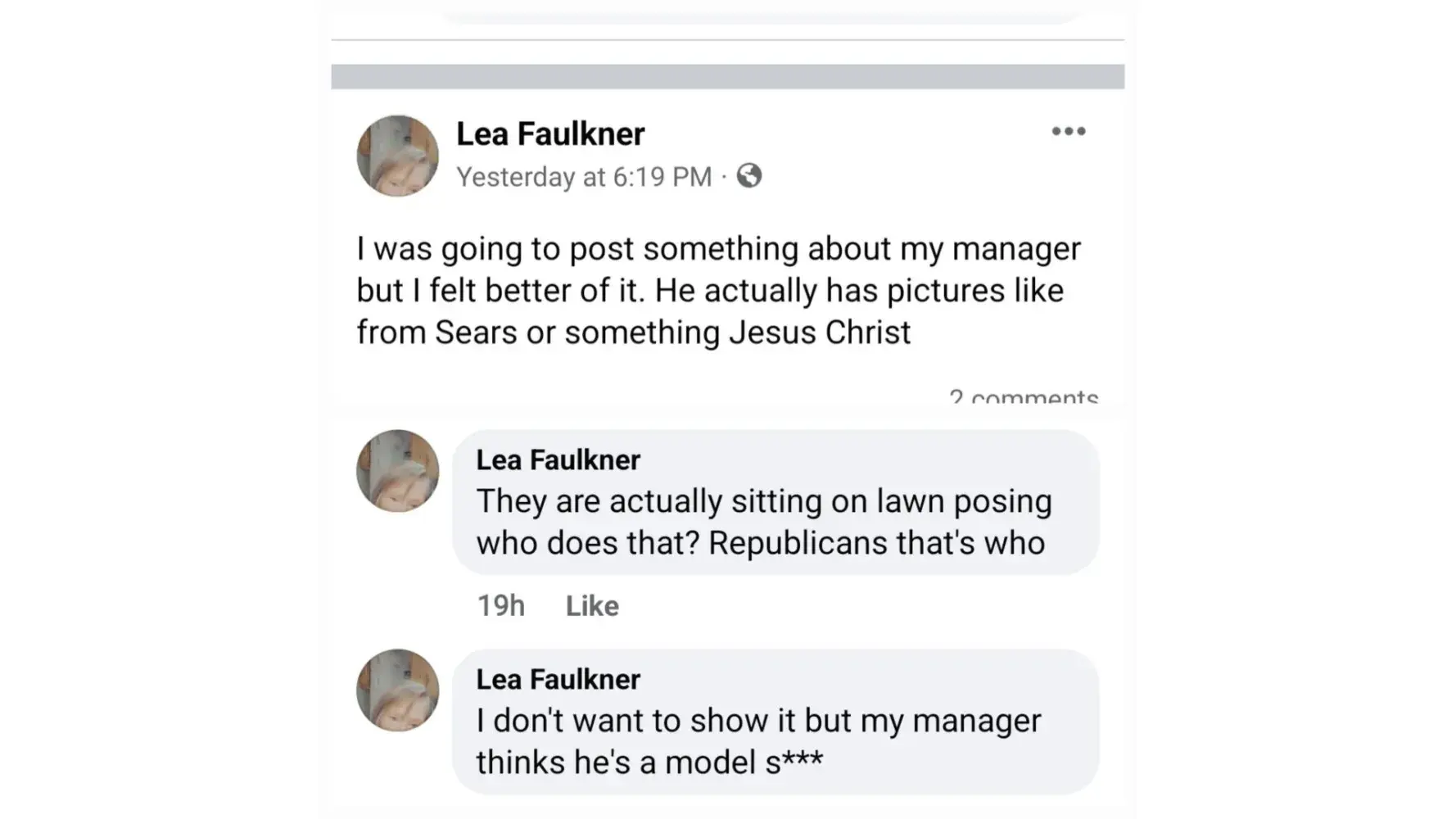The height and width of the screenshot is (819, 1456).
Task: Click the avatar beside the "model" comment
Action: coord(398,690)
